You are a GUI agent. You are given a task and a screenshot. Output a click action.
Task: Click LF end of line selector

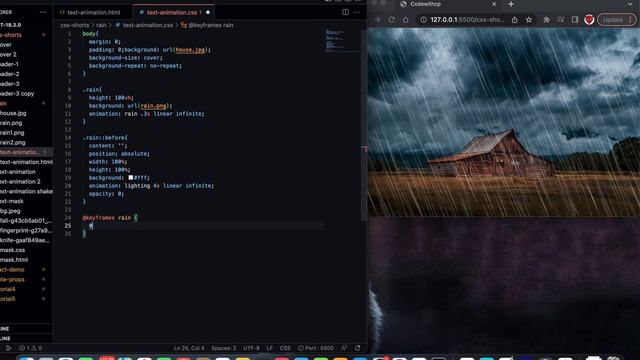269,348
